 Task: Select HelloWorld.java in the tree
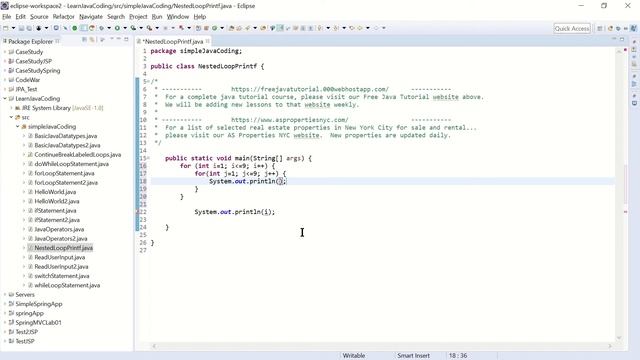(x=55, y=192)
